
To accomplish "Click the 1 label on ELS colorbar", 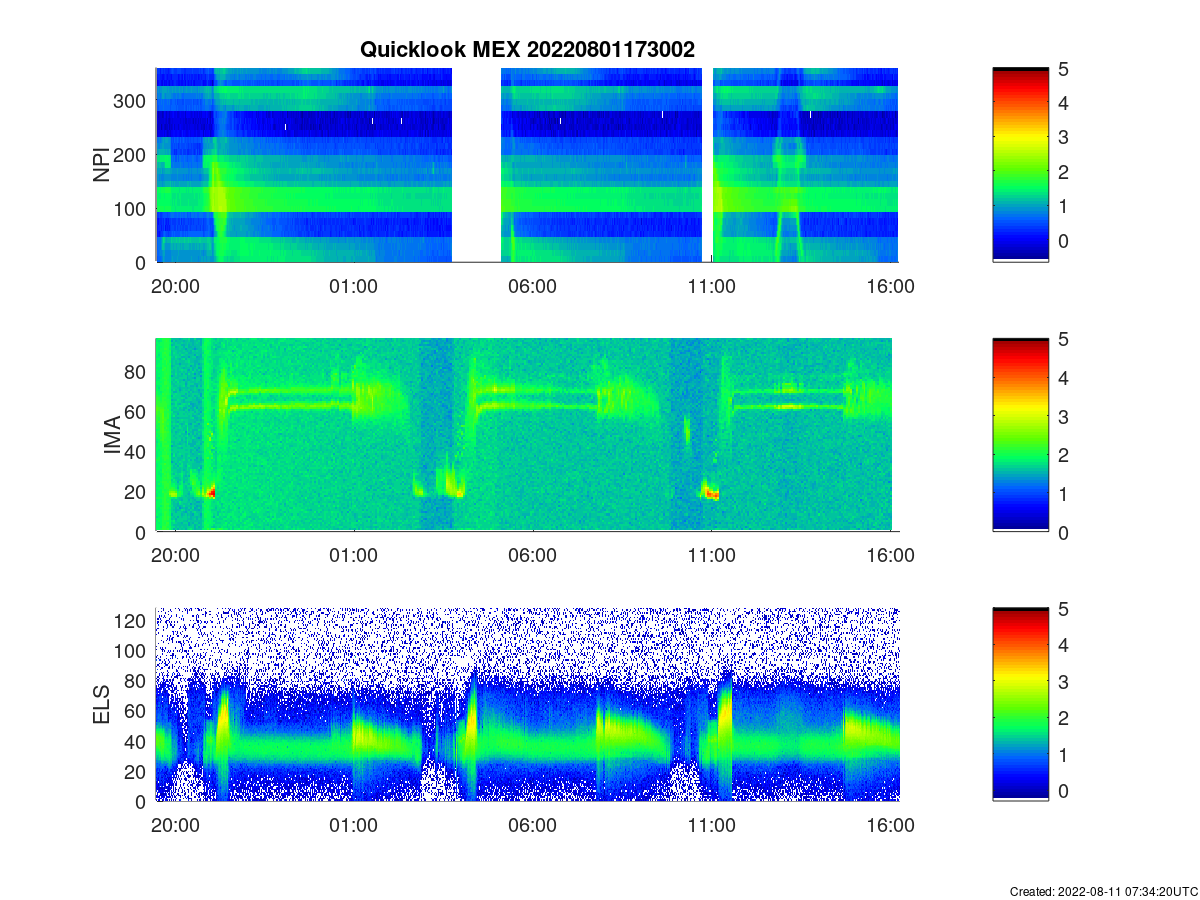I will 1063,755.
